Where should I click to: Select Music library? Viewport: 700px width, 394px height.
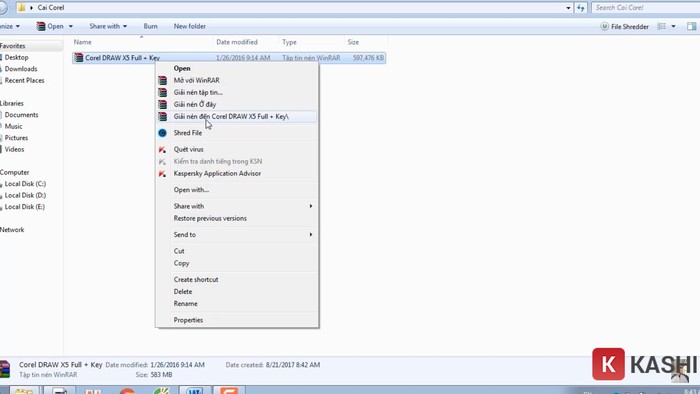click(13, 127)
